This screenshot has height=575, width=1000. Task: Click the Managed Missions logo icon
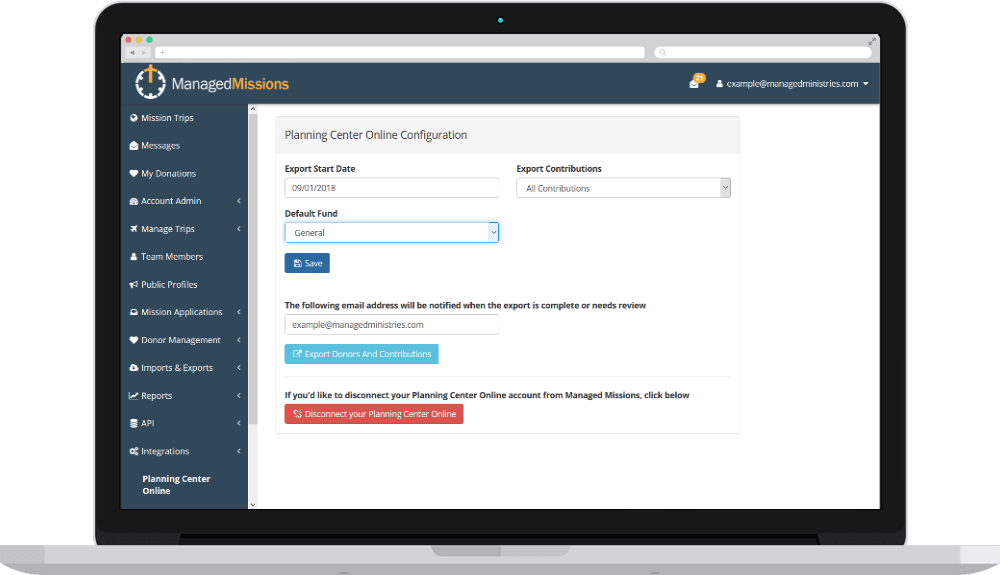[150, 82]
